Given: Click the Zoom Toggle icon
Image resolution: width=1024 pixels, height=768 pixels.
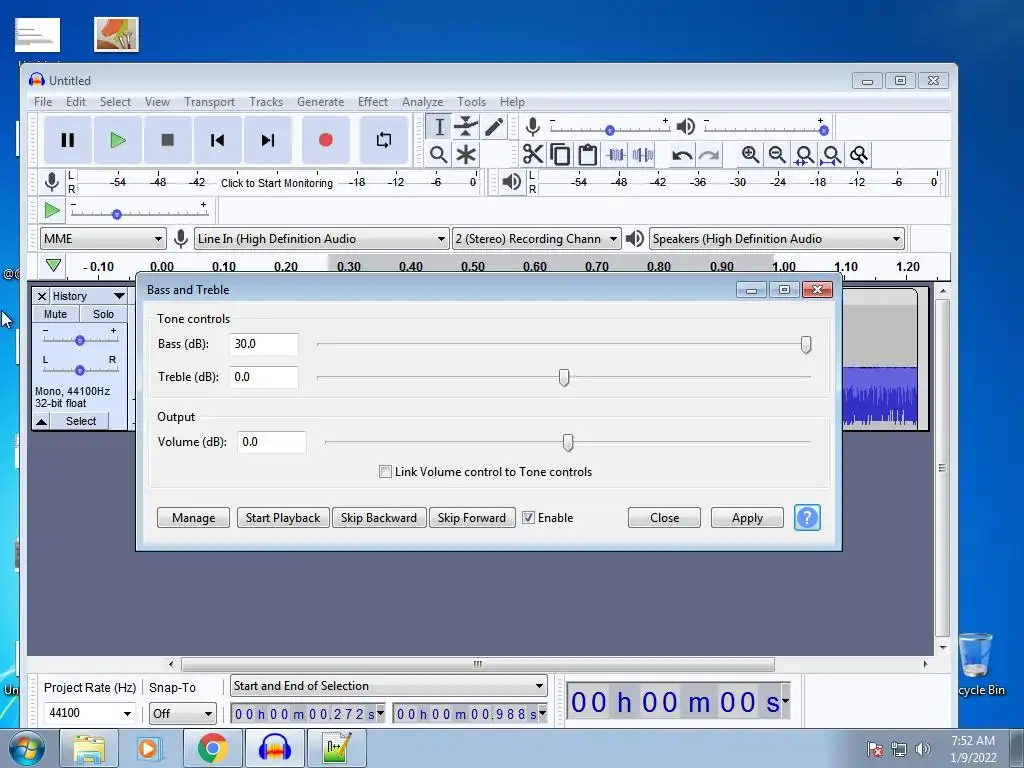Looking at the screenshot, I should 859,155.
